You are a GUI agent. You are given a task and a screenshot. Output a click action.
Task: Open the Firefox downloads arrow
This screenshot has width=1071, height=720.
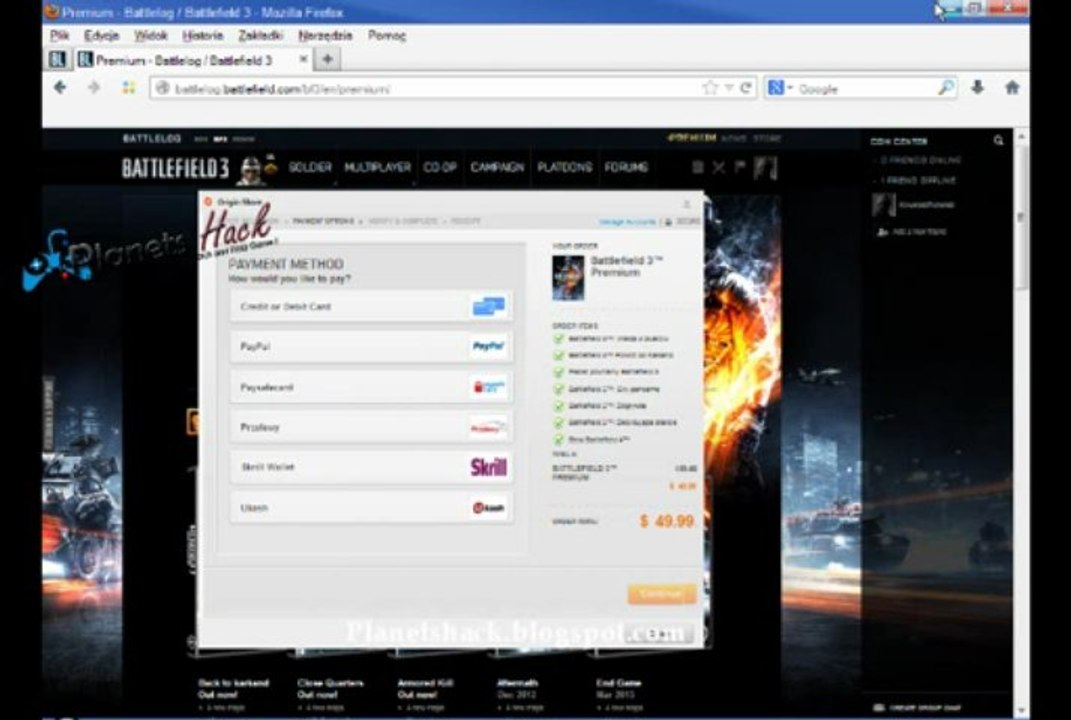pos(977,87)
